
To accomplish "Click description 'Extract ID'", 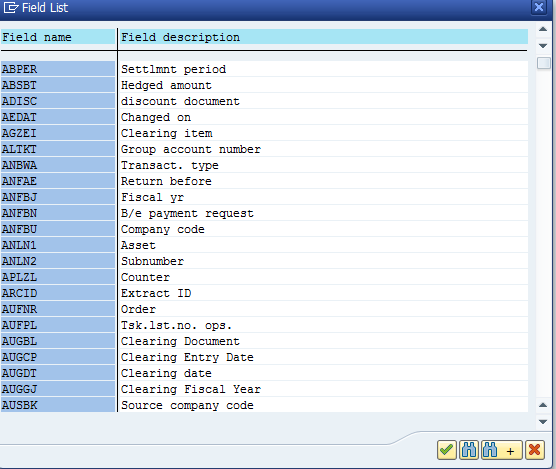I will point(156,293).
